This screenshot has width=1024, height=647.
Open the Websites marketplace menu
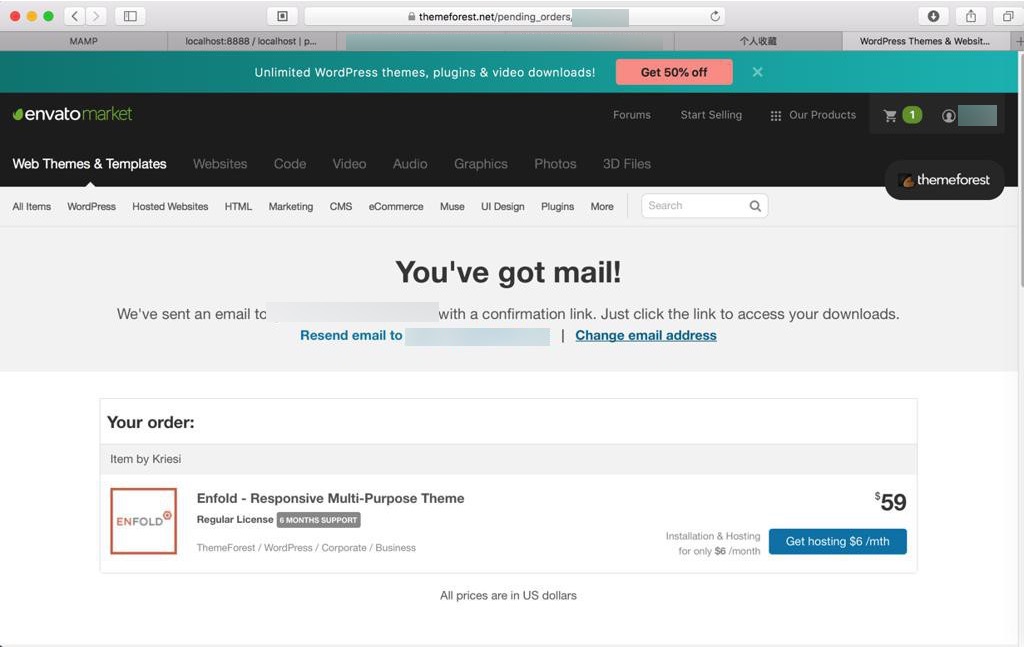(x=220, y=164)
